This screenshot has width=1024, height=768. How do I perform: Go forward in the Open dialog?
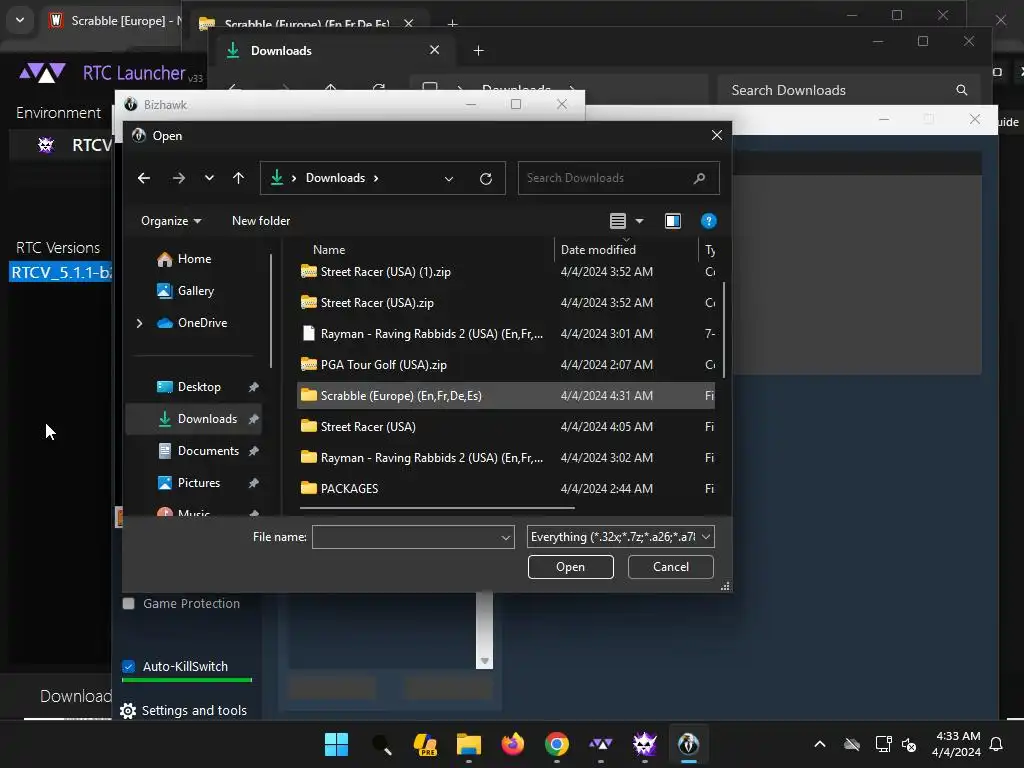(178, 178)
